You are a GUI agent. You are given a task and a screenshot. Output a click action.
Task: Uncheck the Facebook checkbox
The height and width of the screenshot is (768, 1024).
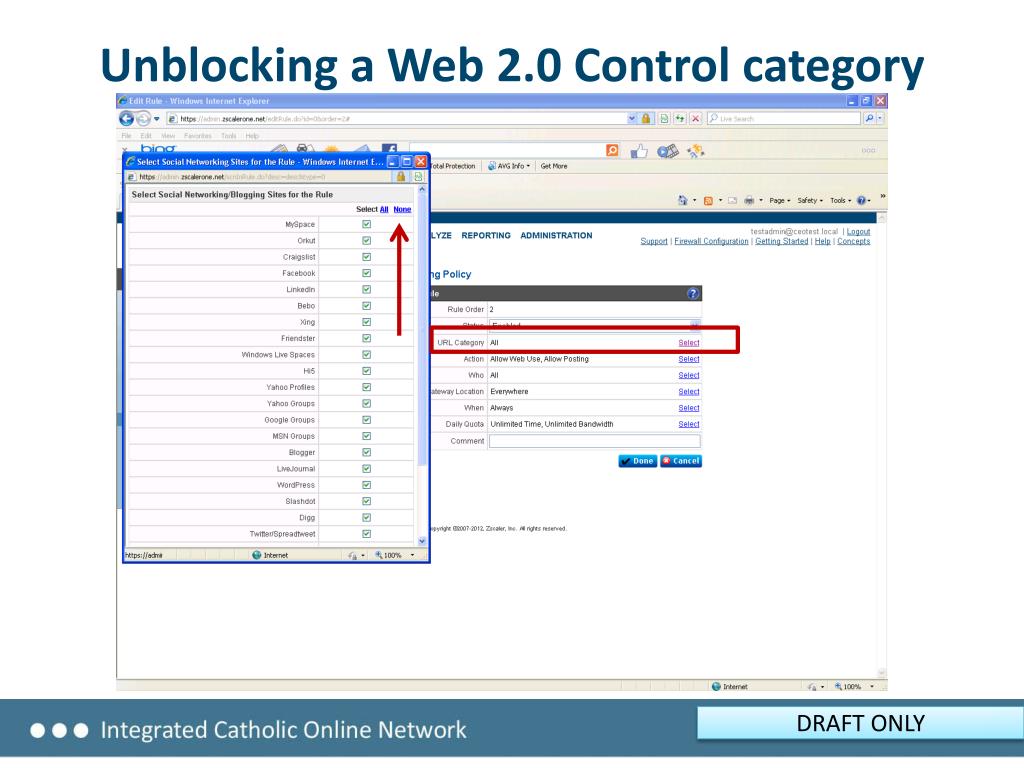[x=366, y=273]
